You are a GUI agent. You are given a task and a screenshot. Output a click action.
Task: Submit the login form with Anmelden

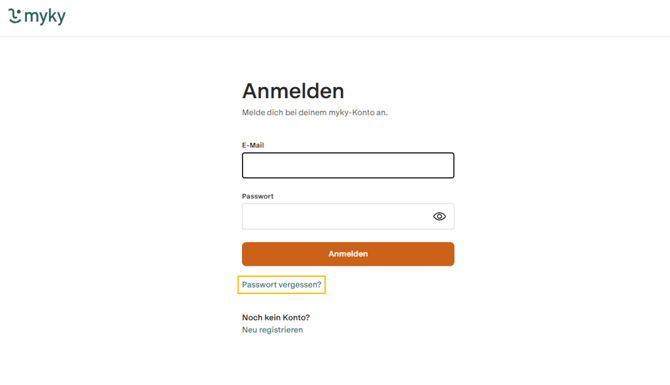pos(348,254)
